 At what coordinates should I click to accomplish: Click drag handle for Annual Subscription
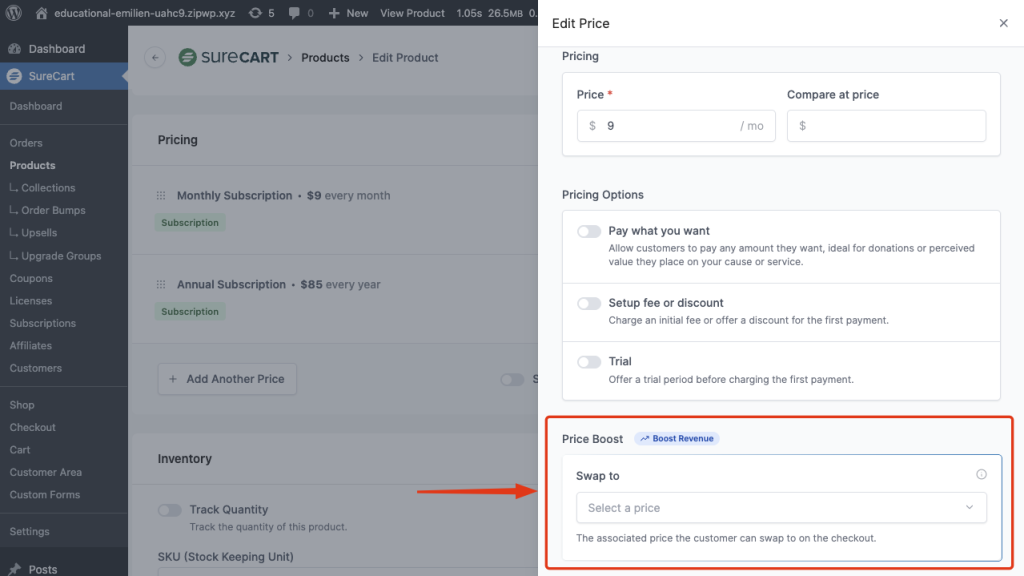pyautogui.click(x=160, y=285)
